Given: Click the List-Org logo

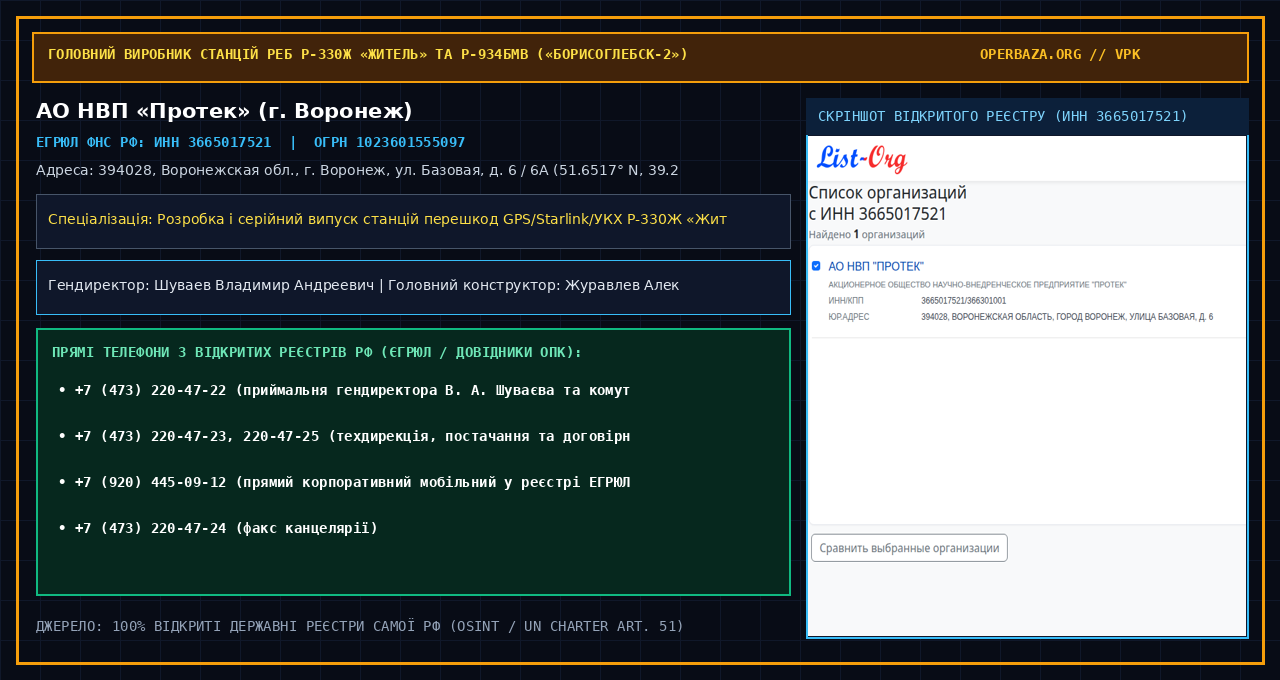Looking at the screenshot, I should pos(862,158).
